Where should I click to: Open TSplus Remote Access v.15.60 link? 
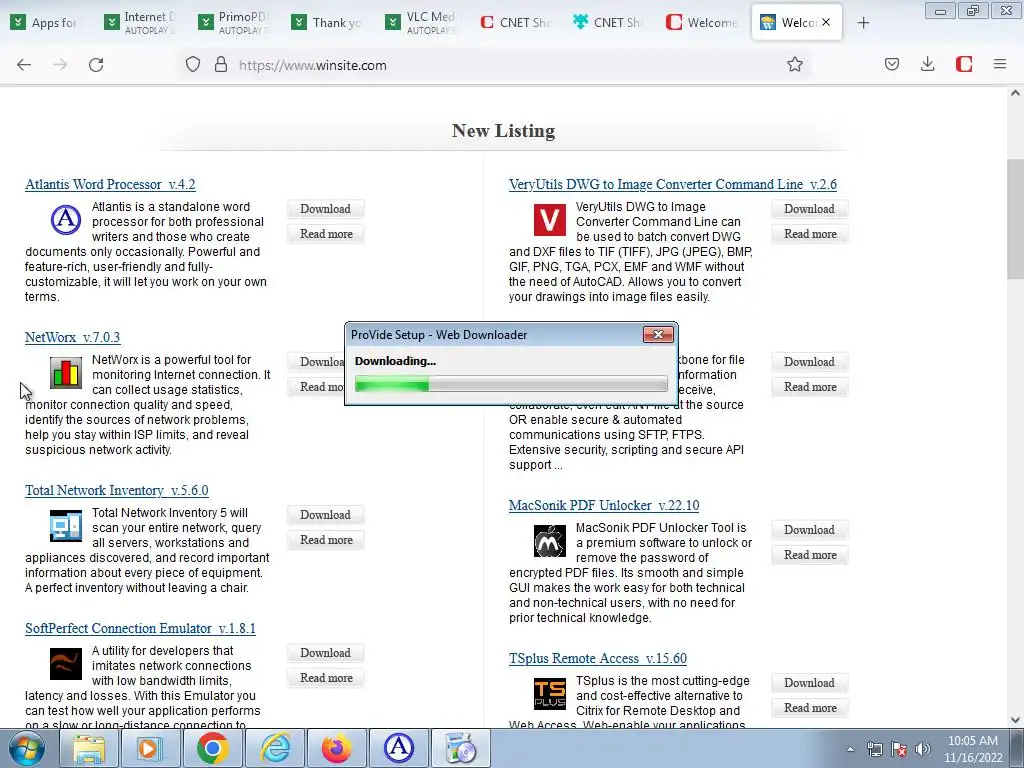tap(598, 658)
